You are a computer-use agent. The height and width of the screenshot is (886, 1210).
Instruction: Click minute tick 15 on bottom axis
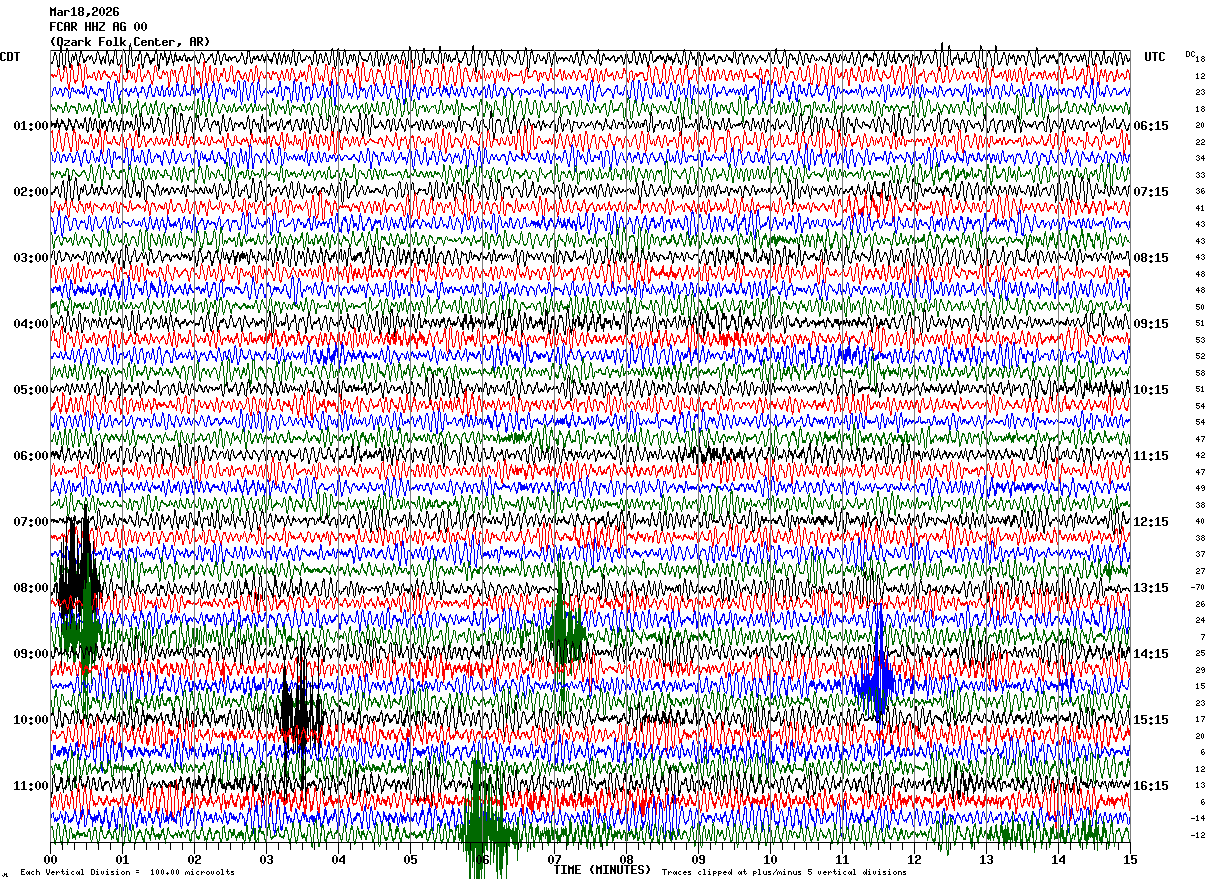[x=1130, y=859]
